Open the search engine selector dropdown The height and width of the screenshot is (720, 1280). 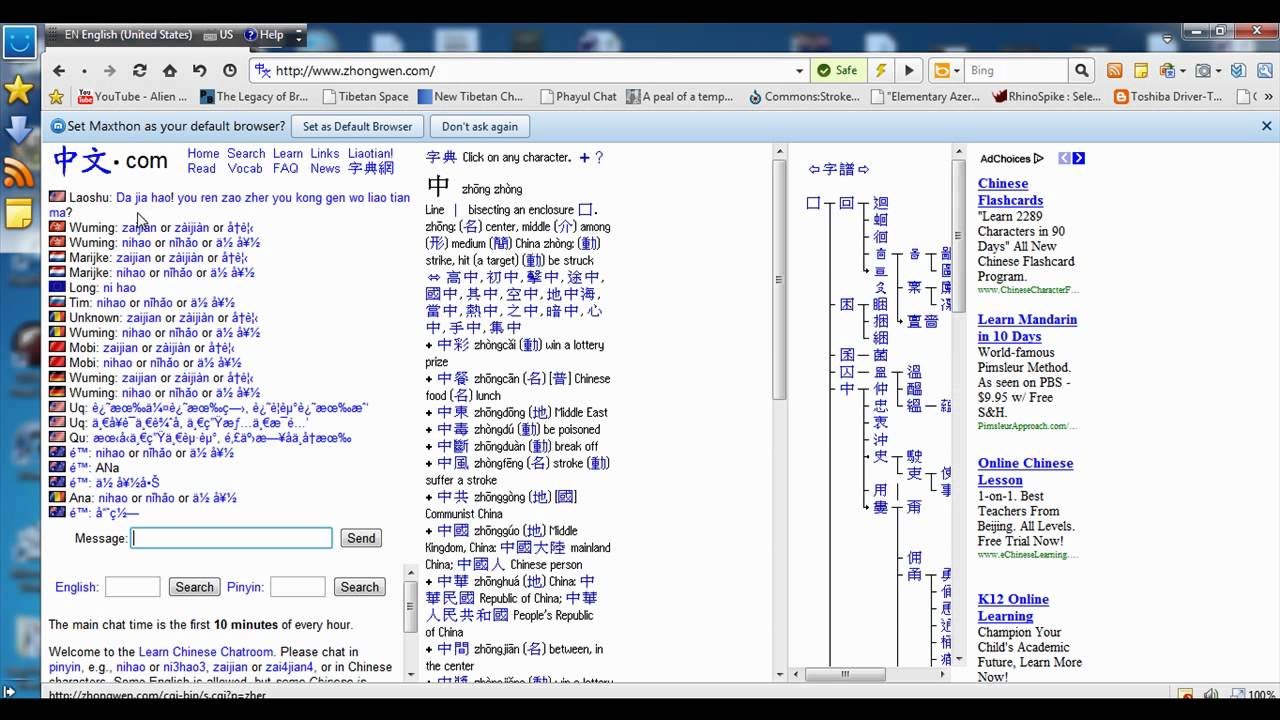(956, 71)
